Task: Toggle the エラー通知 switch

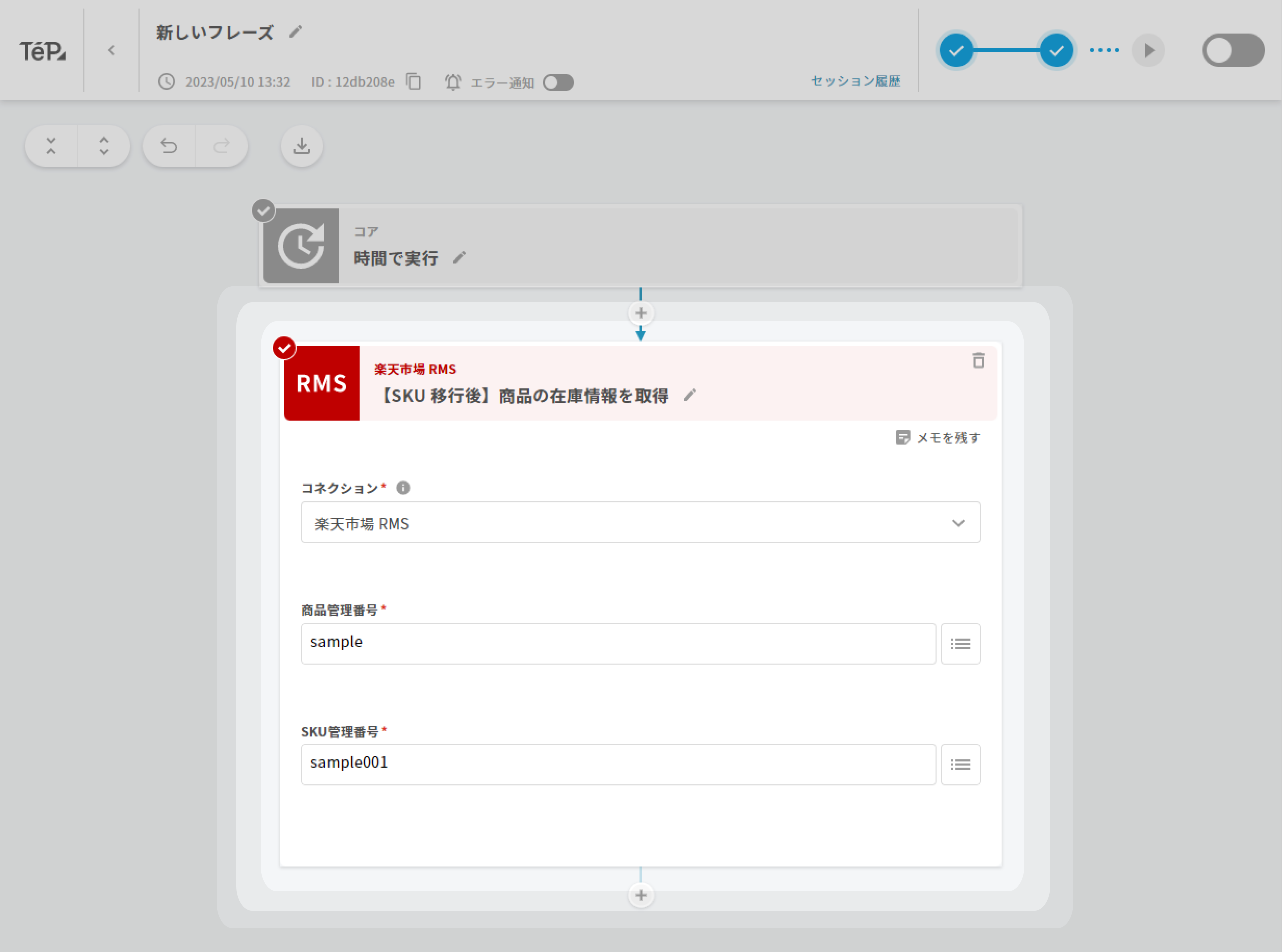Action: click(x=558, y=82)
